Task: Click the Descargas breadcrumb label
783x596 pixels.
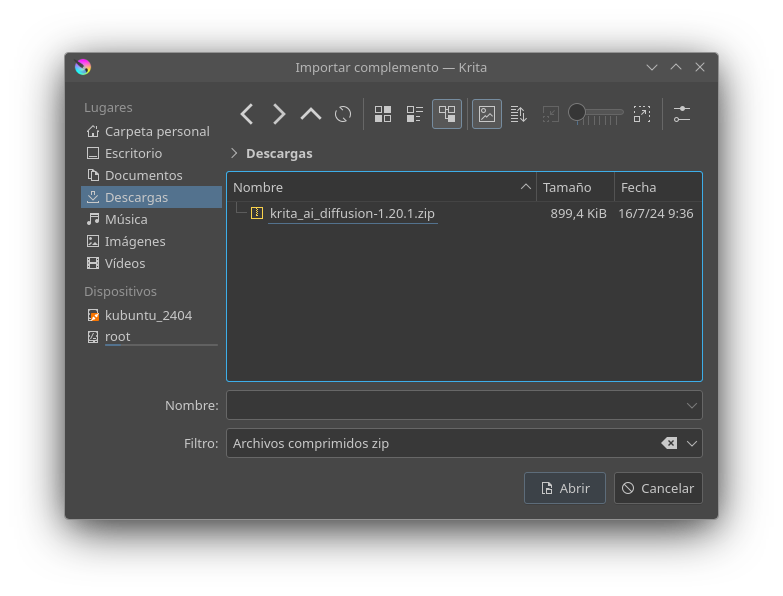Action: coord(279,153)
